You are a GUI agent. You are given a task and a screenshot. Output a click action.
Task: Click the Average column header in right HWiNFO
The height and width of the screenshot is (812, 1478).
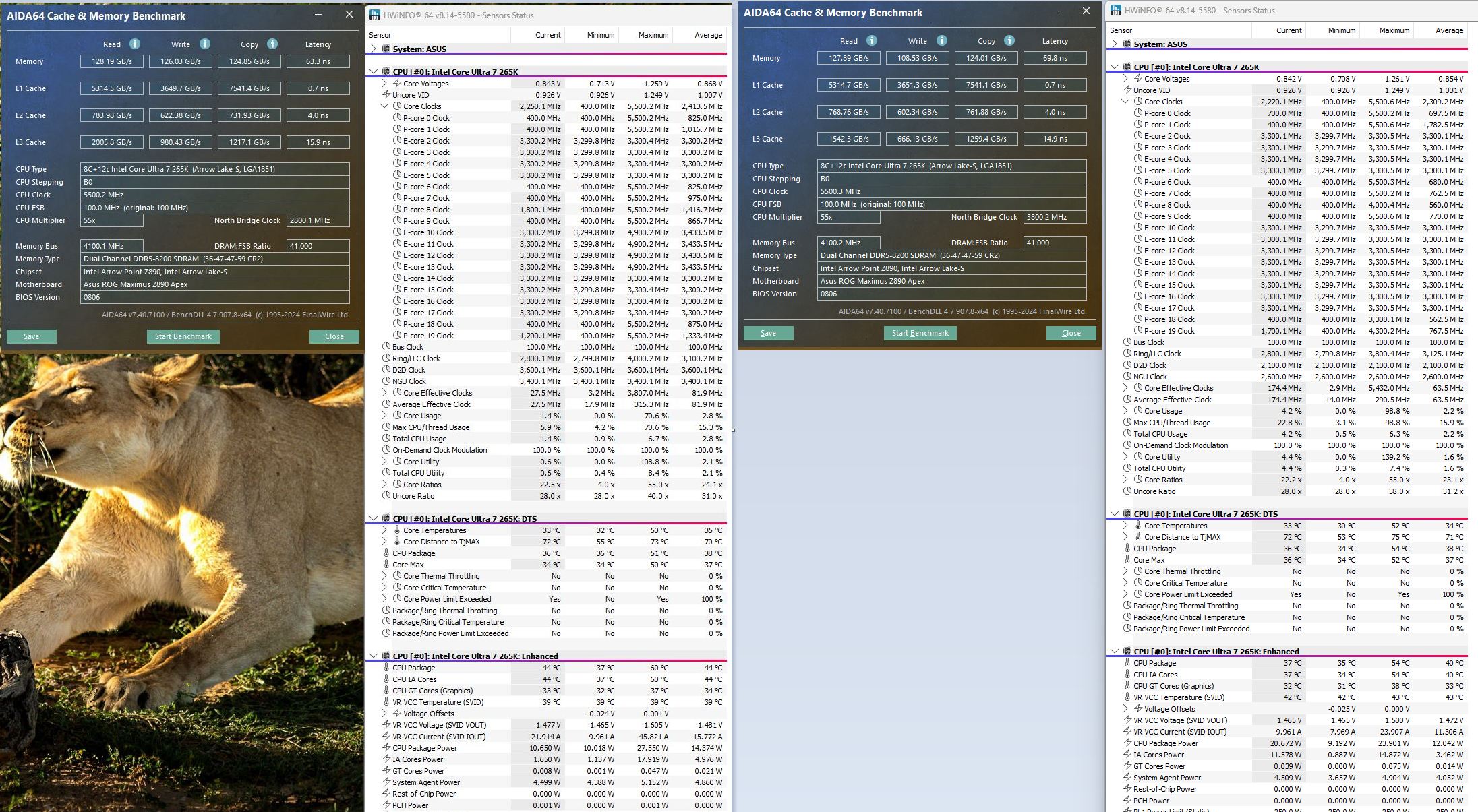coord(1449,30)
